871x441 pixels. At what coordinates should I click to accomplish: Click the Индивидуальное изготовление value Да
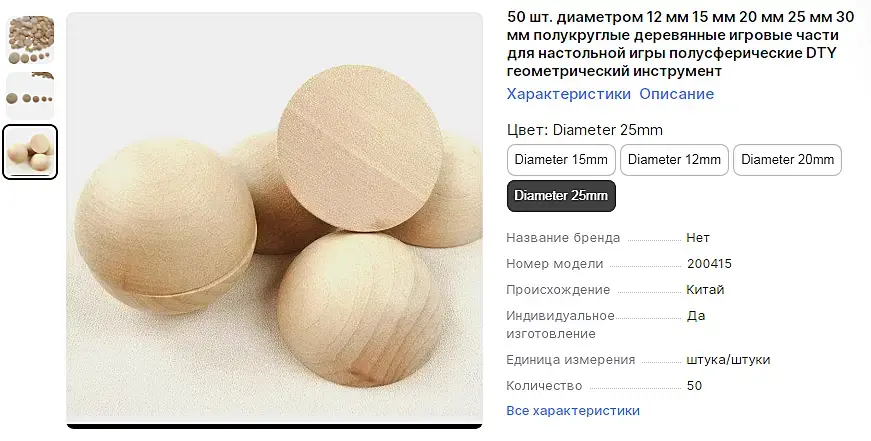coord(696,315)
